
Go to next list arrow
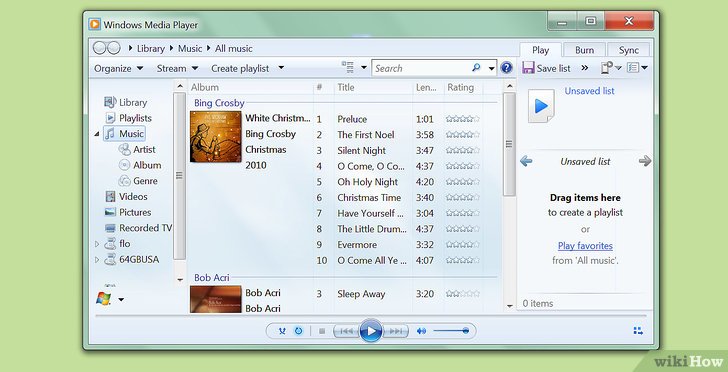[645, 161]
